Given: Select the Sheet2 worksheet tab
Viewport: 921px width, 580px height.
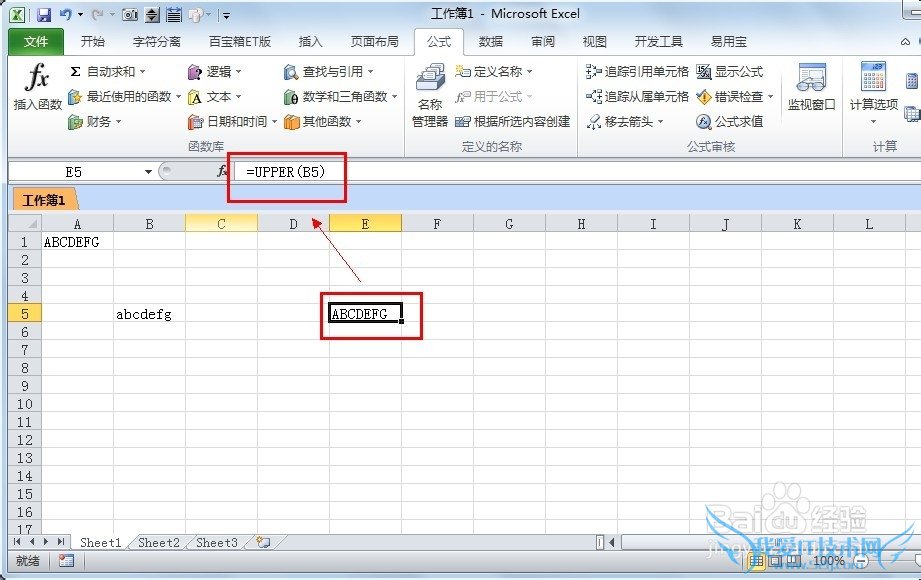Looking at the screenshot, I should [159, 542].
